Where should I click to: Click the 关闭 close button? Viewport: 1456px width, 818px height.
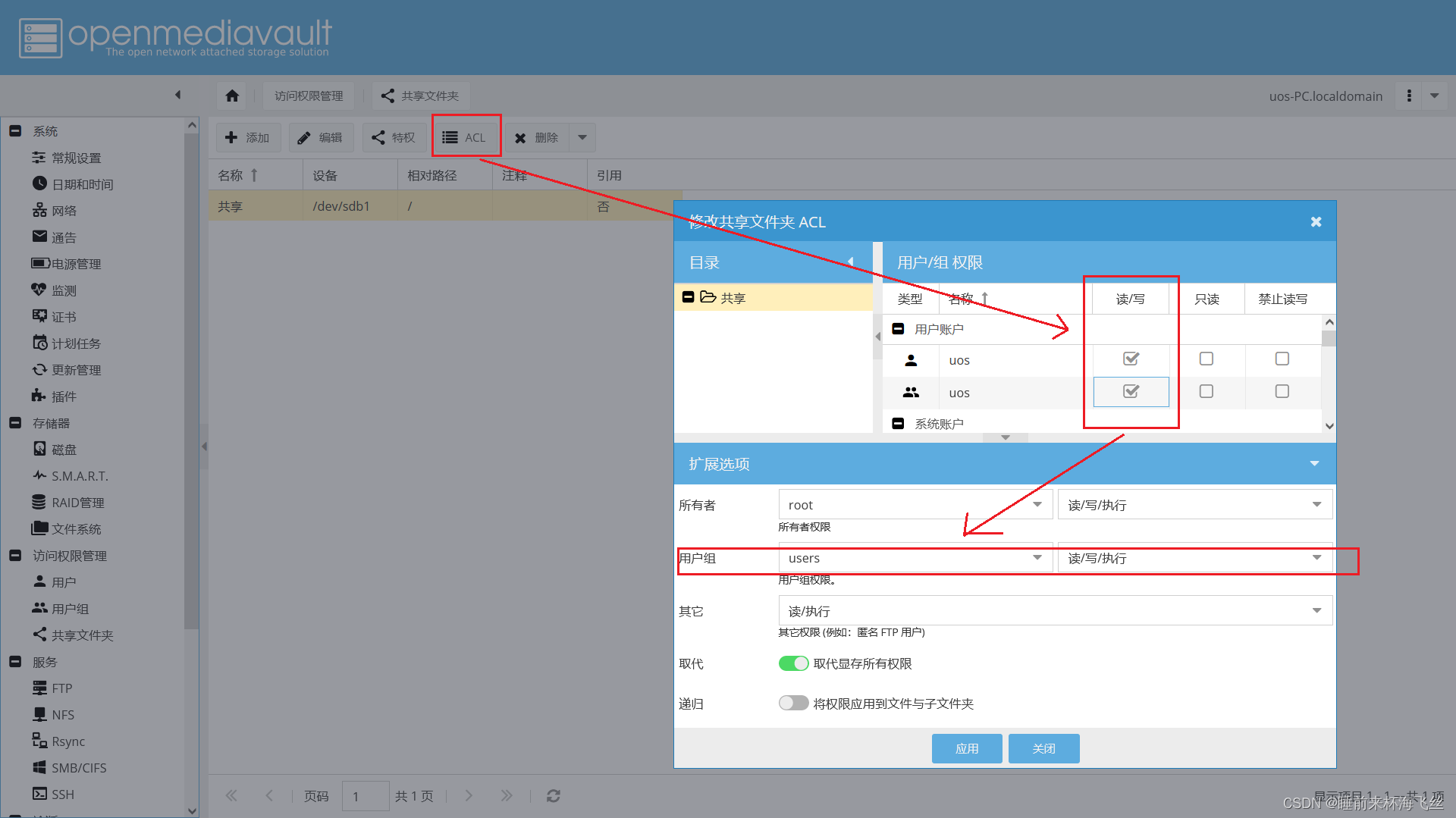click(1043, 748)
